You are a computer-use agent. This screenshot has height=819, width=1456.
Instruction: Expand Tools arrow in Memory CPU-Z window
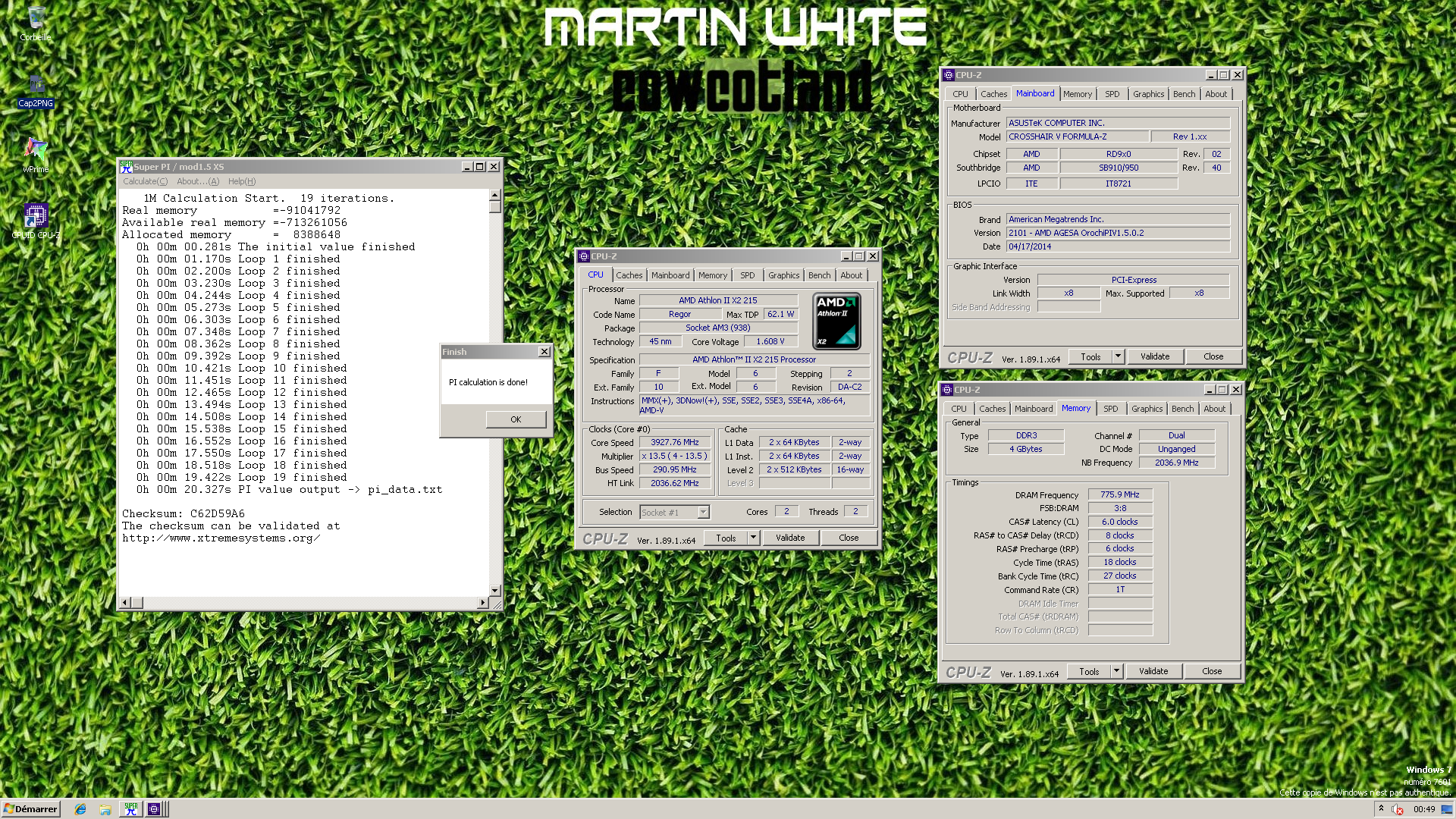[x=1116, y=672]
